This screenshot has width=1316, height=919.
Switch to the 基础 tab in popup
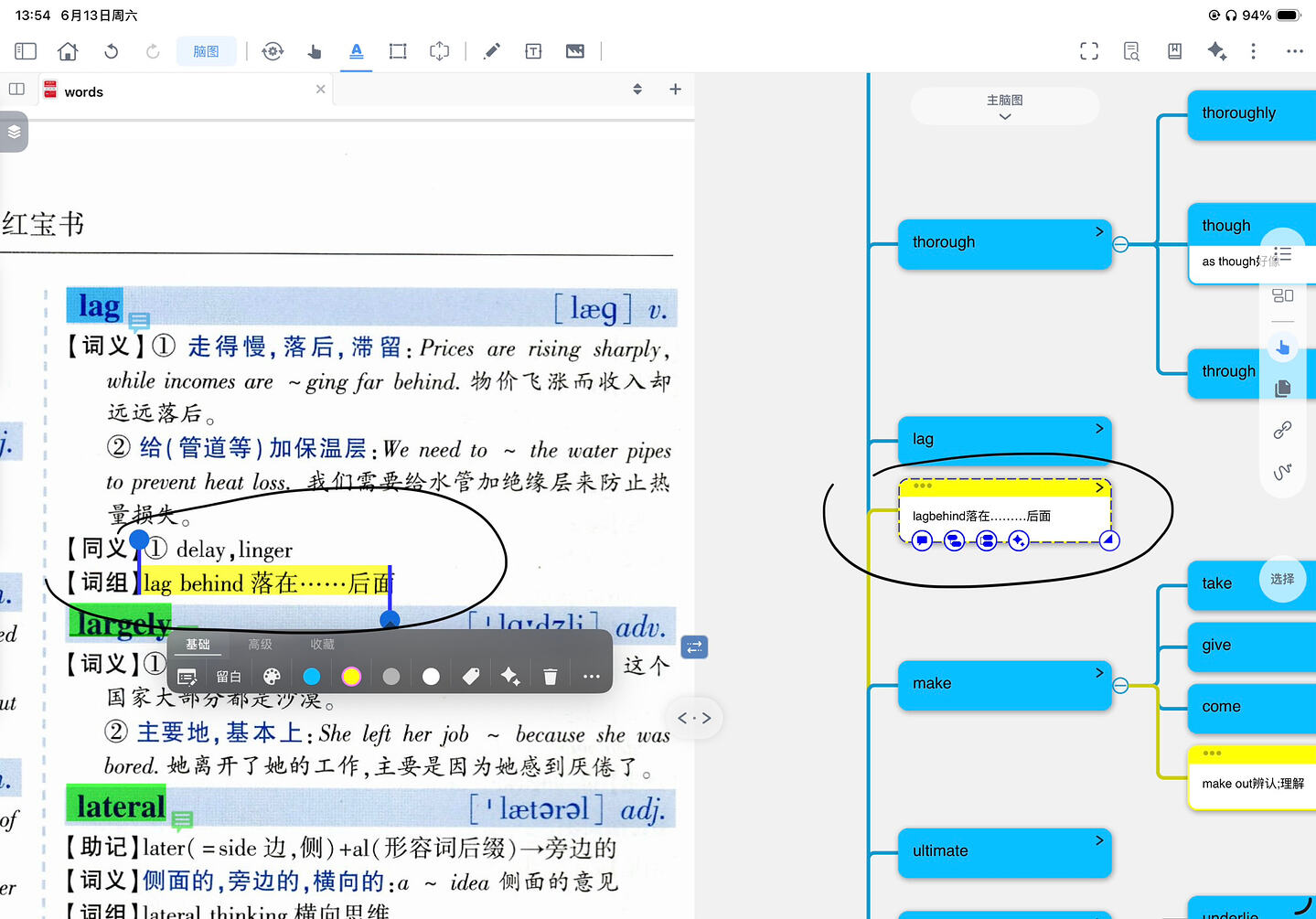point(198,645)
